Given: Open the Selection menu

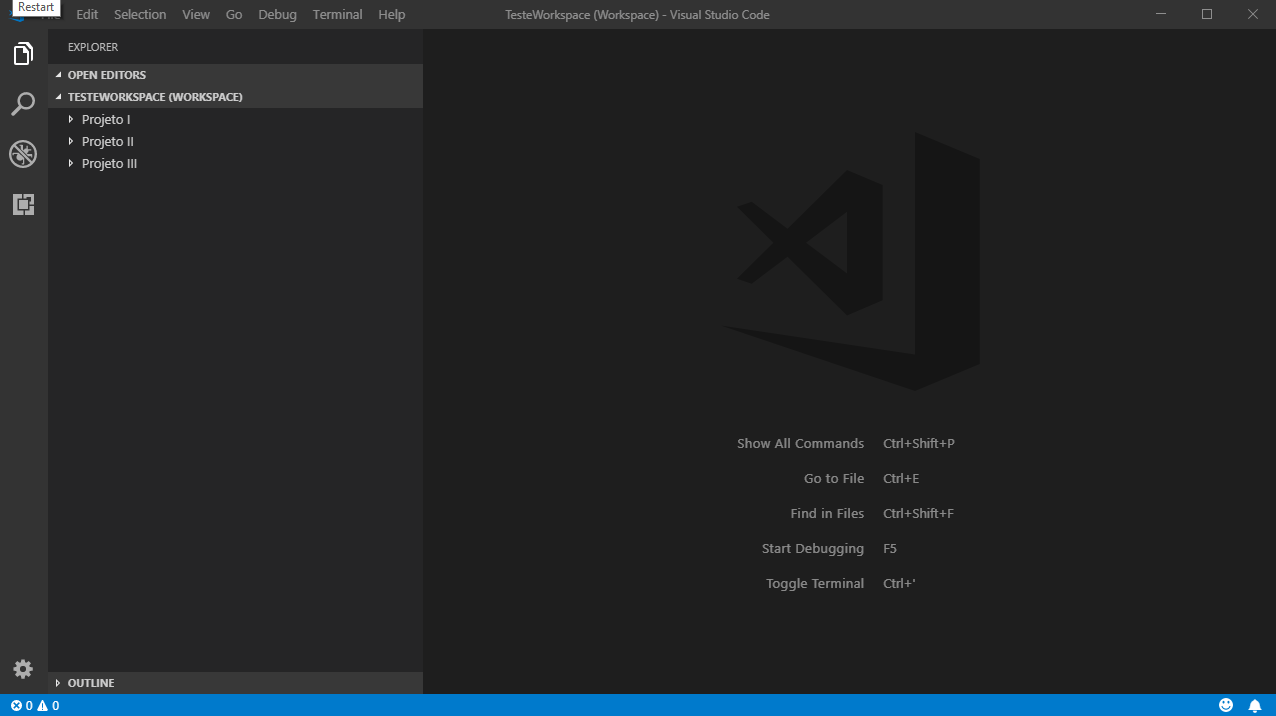Looking at the screenshot, I should (140, 15).
